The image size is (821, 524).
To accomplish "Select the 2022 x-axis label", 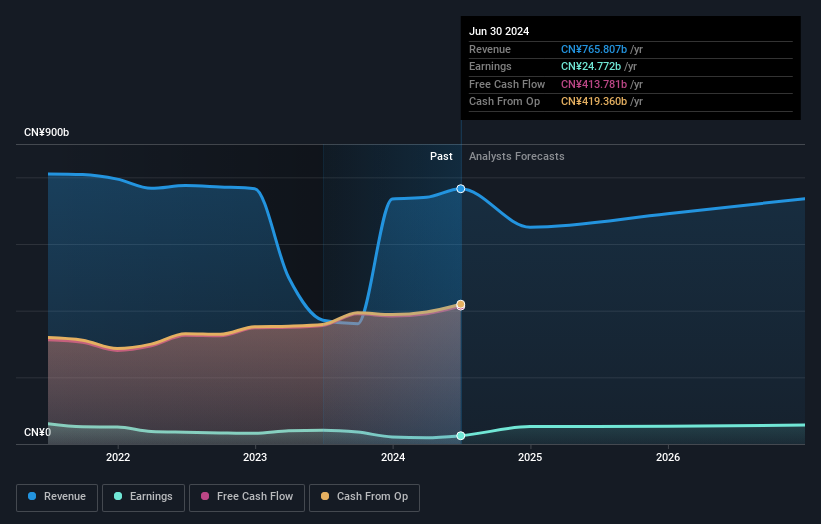I will 118,457.
